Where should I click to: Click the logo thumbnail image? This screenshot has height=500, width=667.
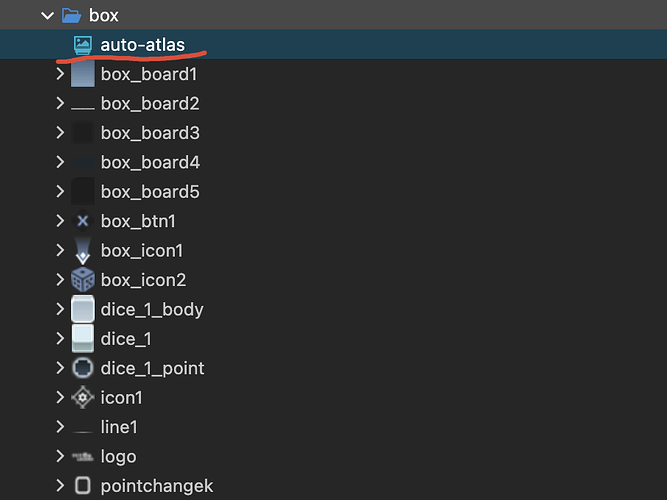coord(83,457)
